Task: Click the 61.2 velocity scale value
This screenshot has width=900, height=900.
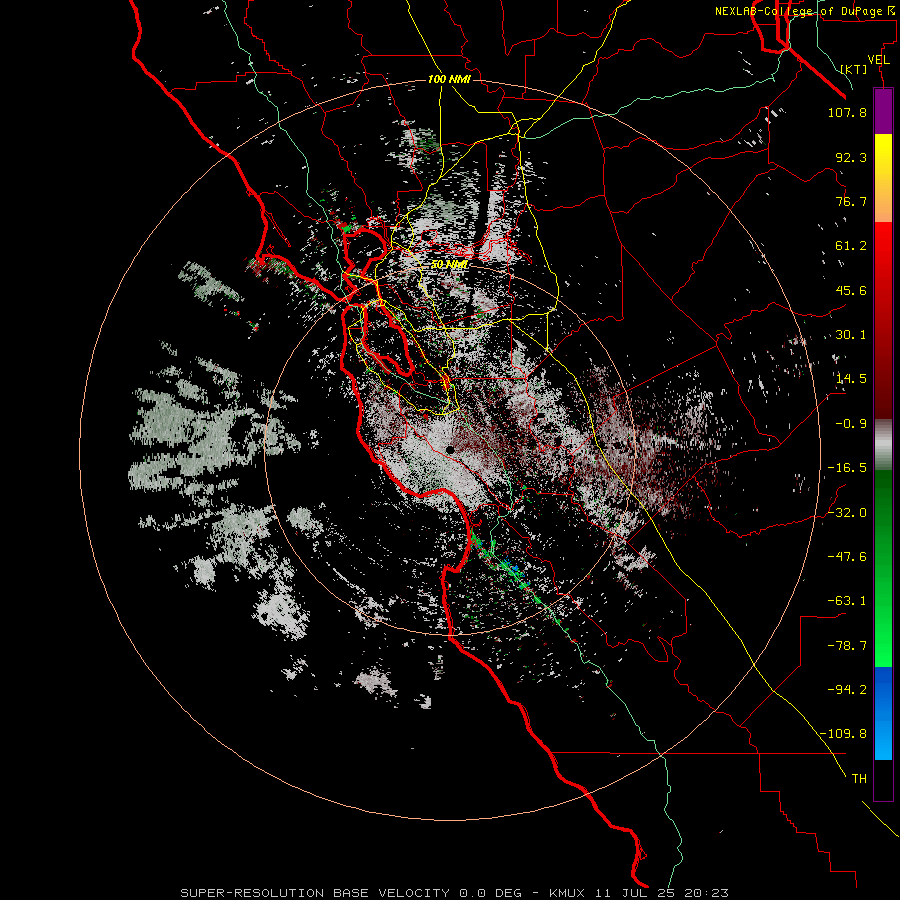Action: tap(851, 246)
